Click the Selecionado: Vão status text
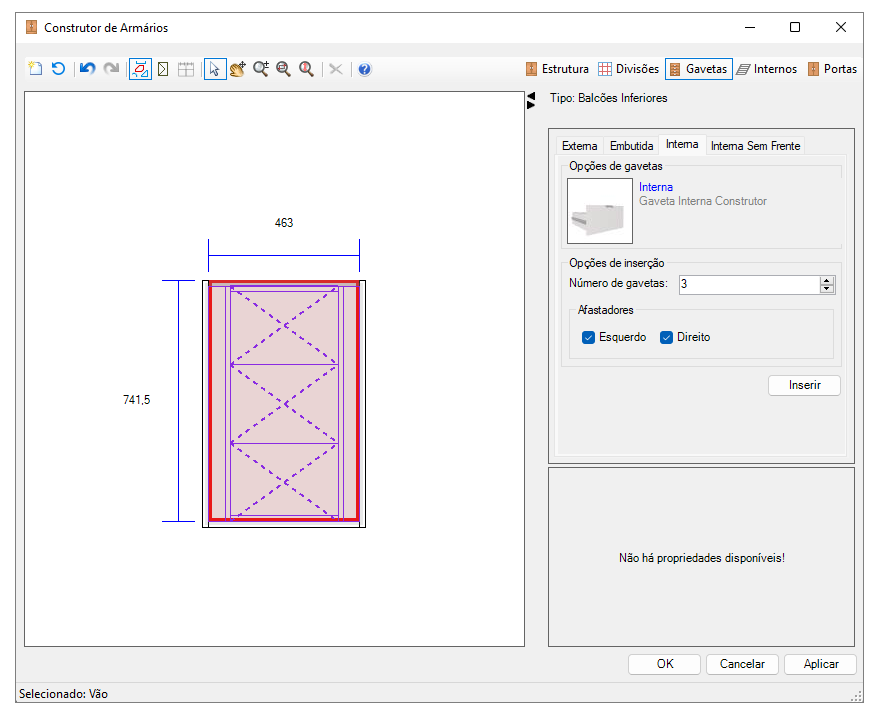This screenshot has height=720, width=880. pyautogui.click(x=63, y=694)
